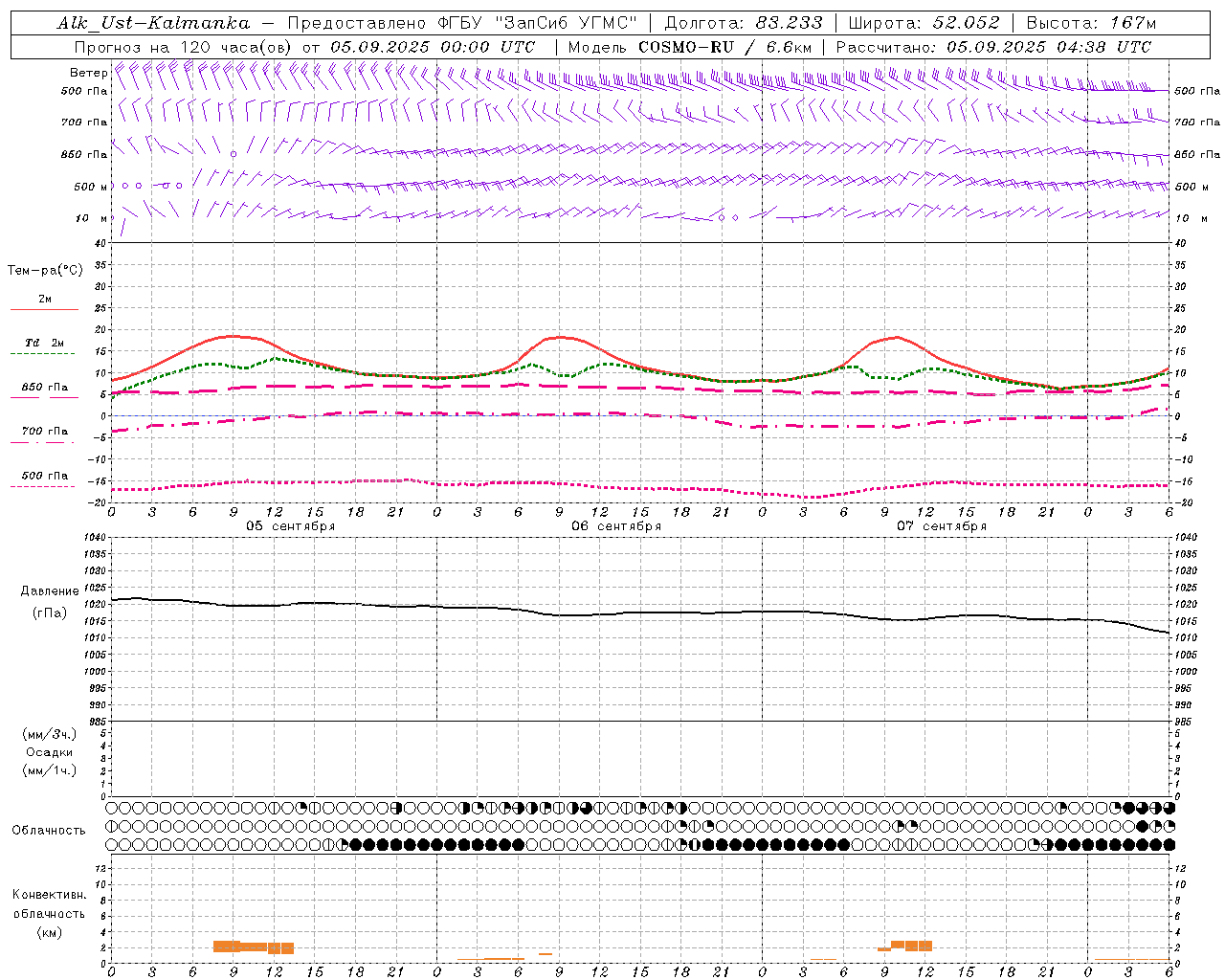Click the Конвективн. label
1225x980 pixels.
[x=49, y=895]
